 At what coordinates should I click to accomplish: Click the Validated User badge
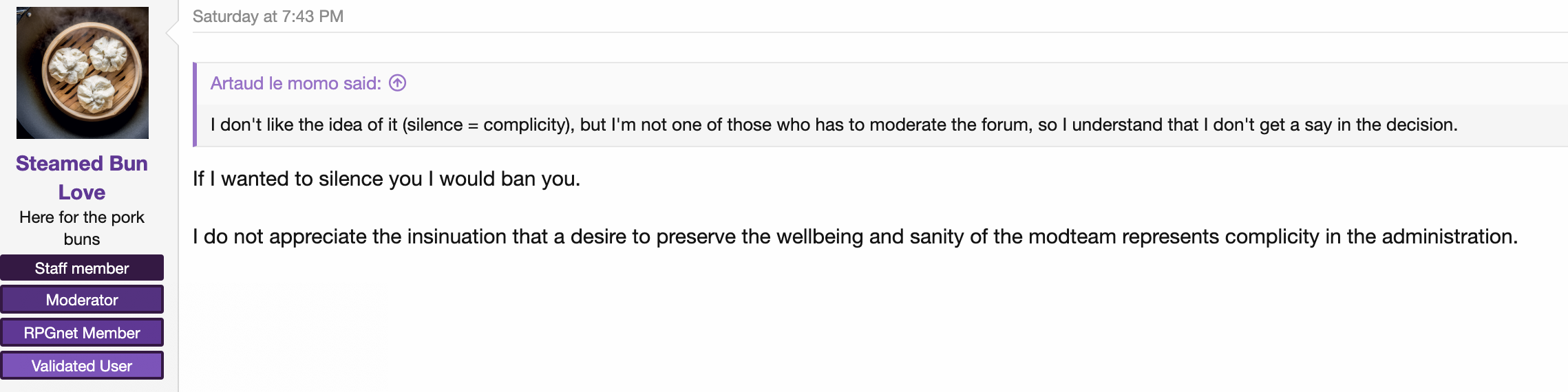[x=82, y=366]
